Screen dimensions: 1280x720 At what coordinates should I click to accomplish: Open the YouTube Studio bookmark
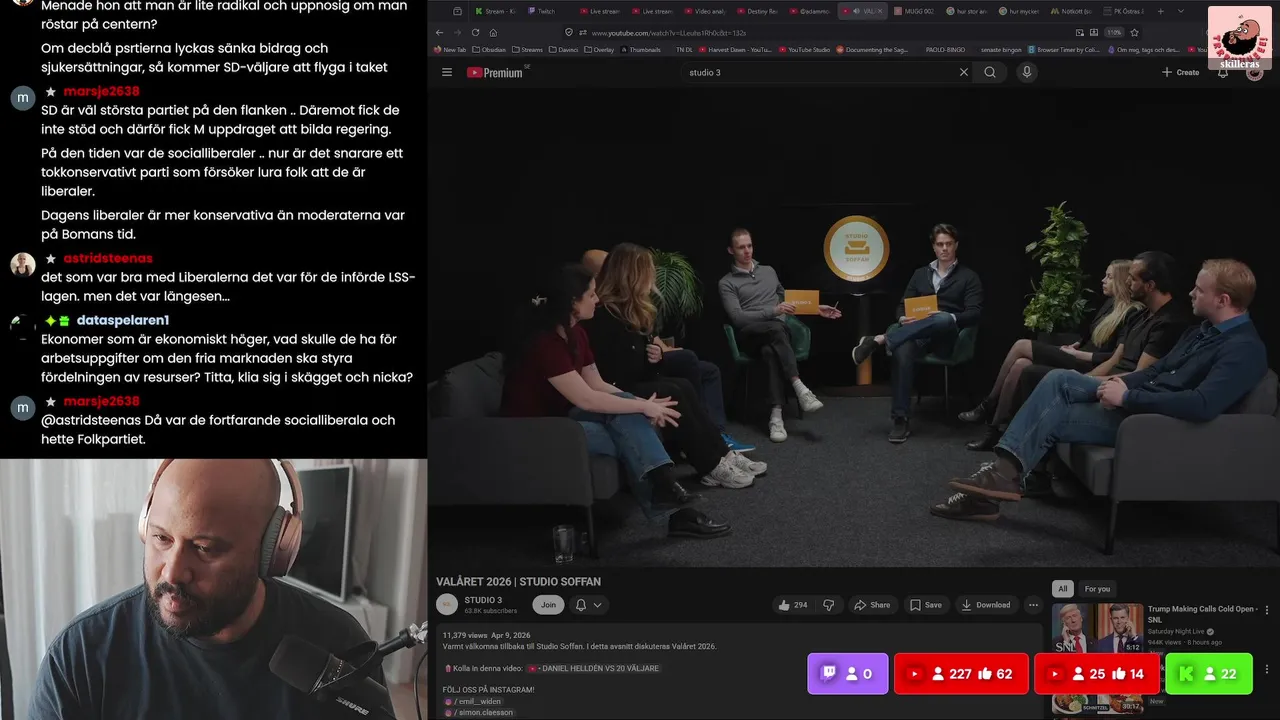803,49
